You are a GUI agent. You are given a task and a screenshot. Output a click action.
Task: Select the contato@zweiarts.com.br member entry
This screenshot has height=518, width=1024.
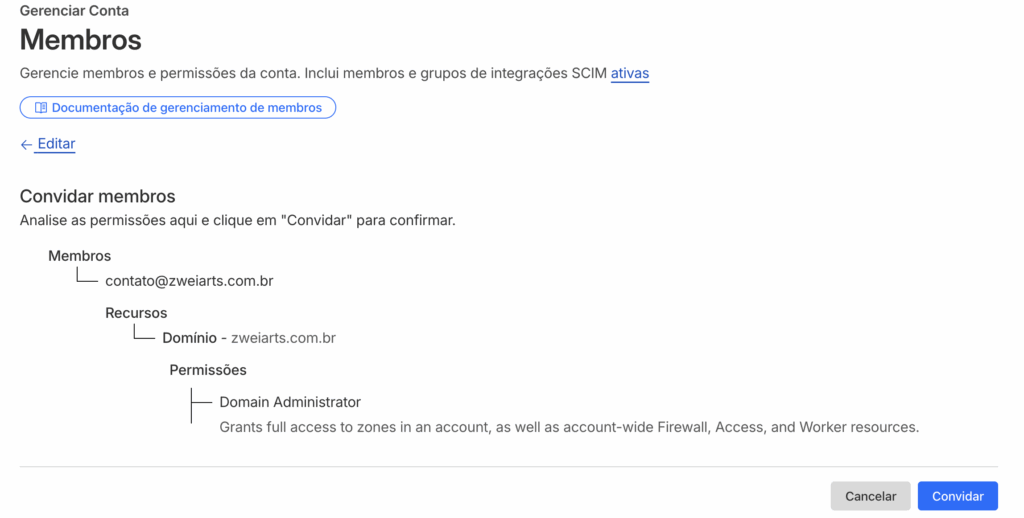(189, 281)
